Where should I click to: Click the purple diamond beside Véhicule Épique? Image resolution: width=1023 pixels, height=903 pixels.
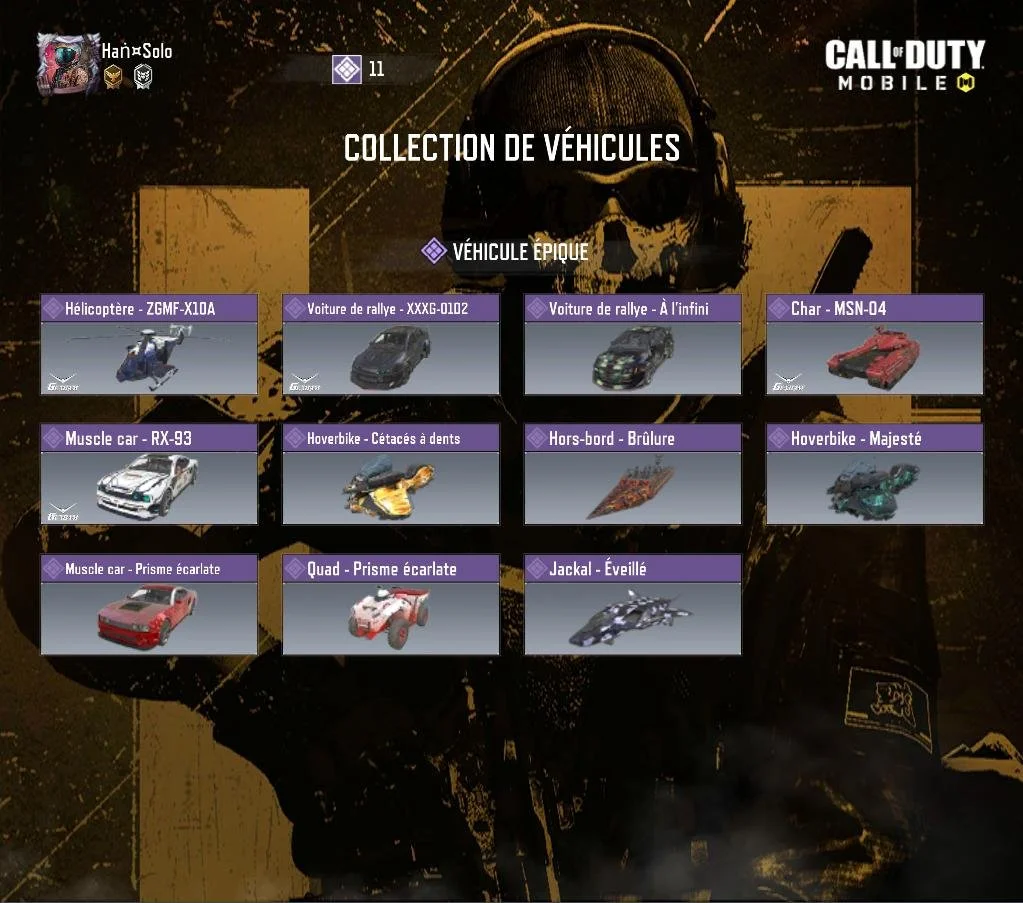[x=434, y=251]
